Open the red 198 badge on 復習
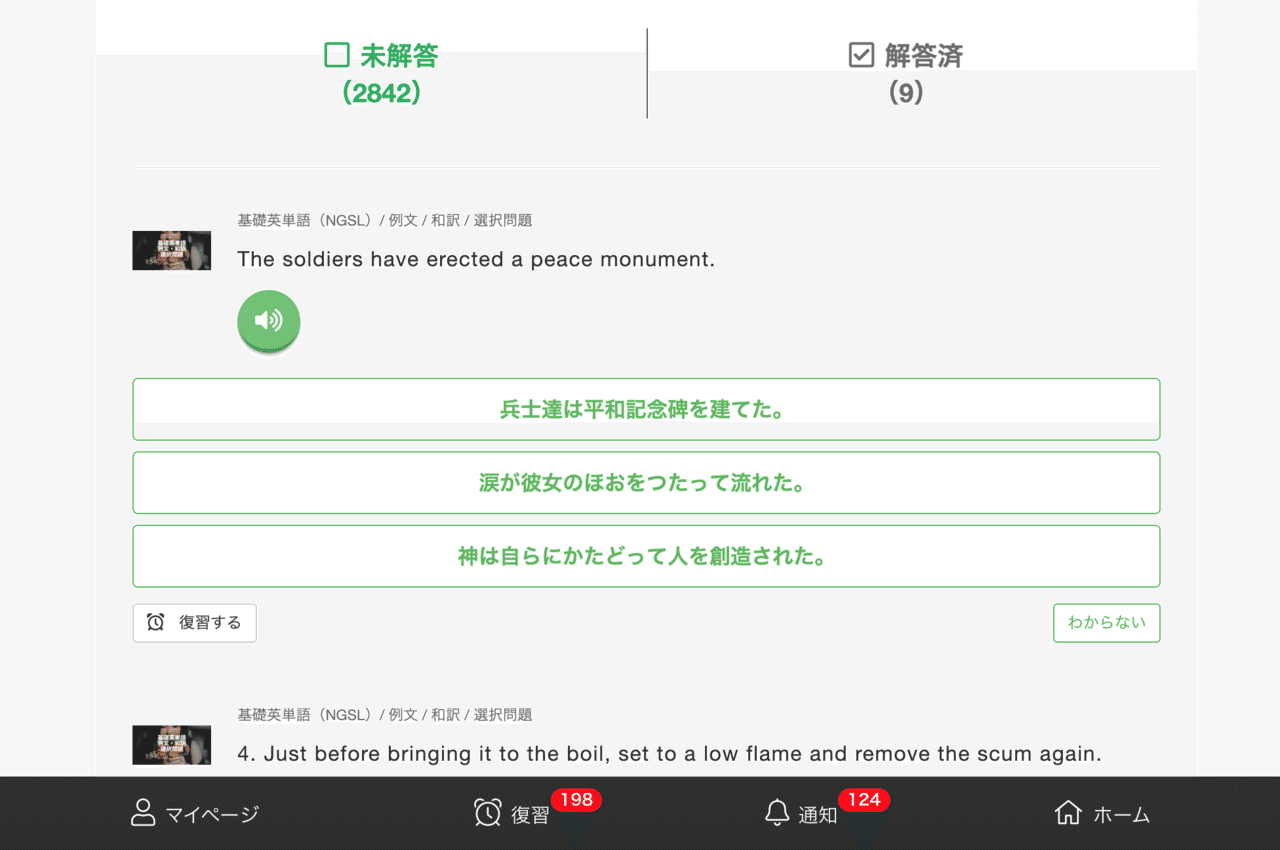1280x850 pixels. (x=577, y=800)
